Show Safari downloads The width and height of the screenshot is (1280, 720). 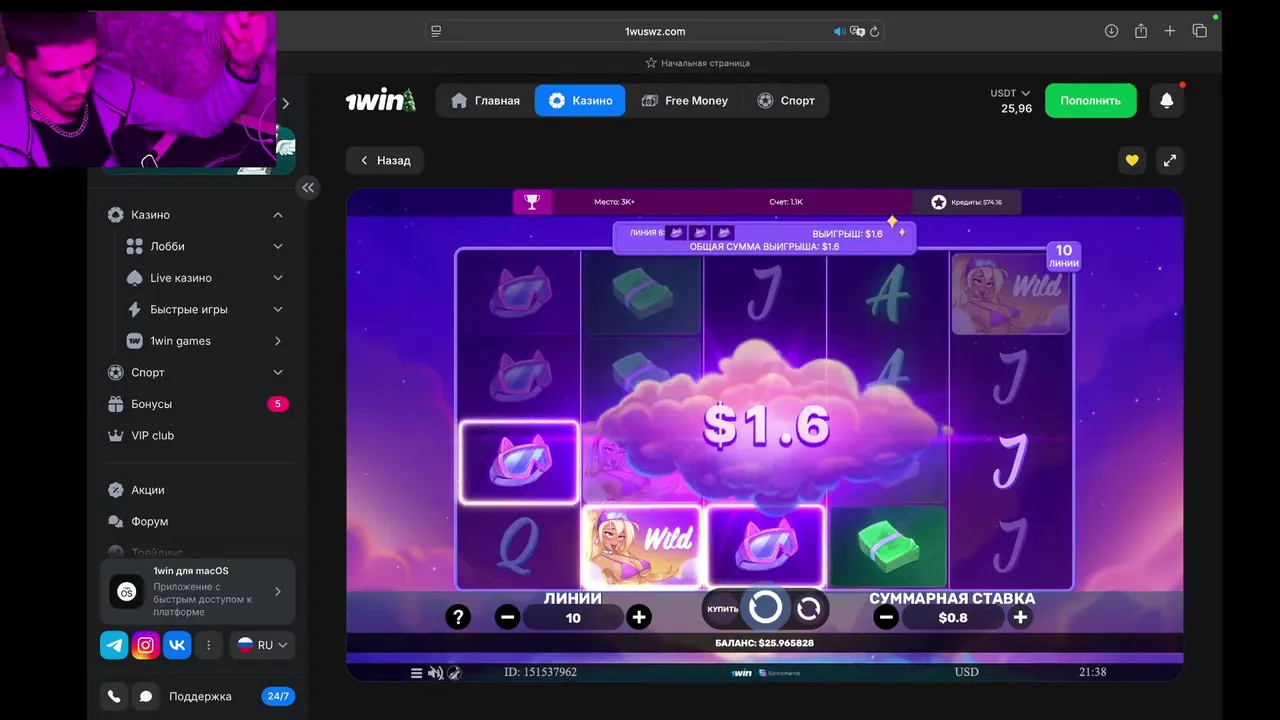coord(1111,31)
